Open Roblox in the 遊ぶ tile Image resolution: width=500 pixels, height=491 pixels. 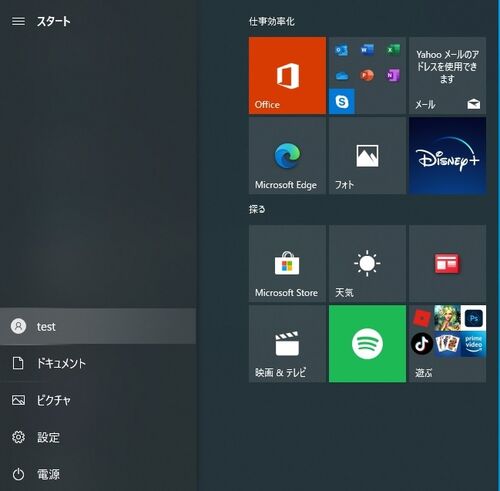pos(422,318)
